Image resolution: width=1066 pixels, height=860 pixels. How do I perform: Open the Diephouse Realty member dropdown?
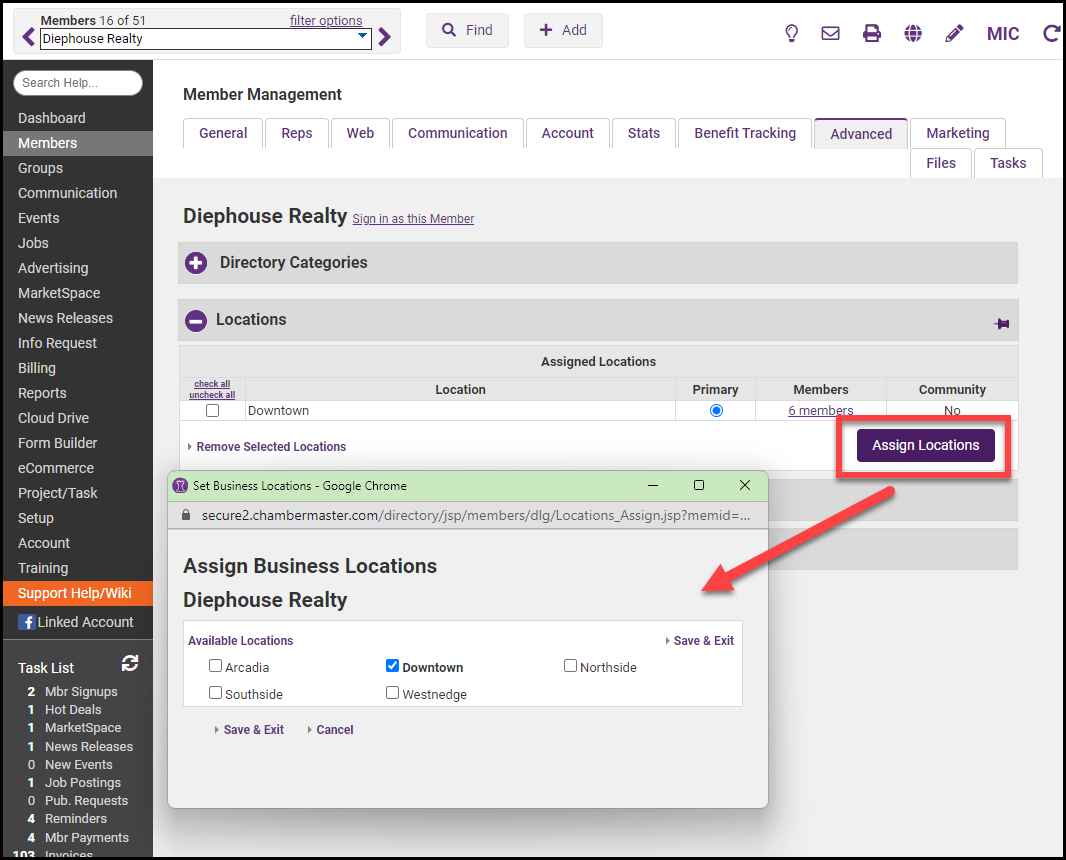coord(362,38)
